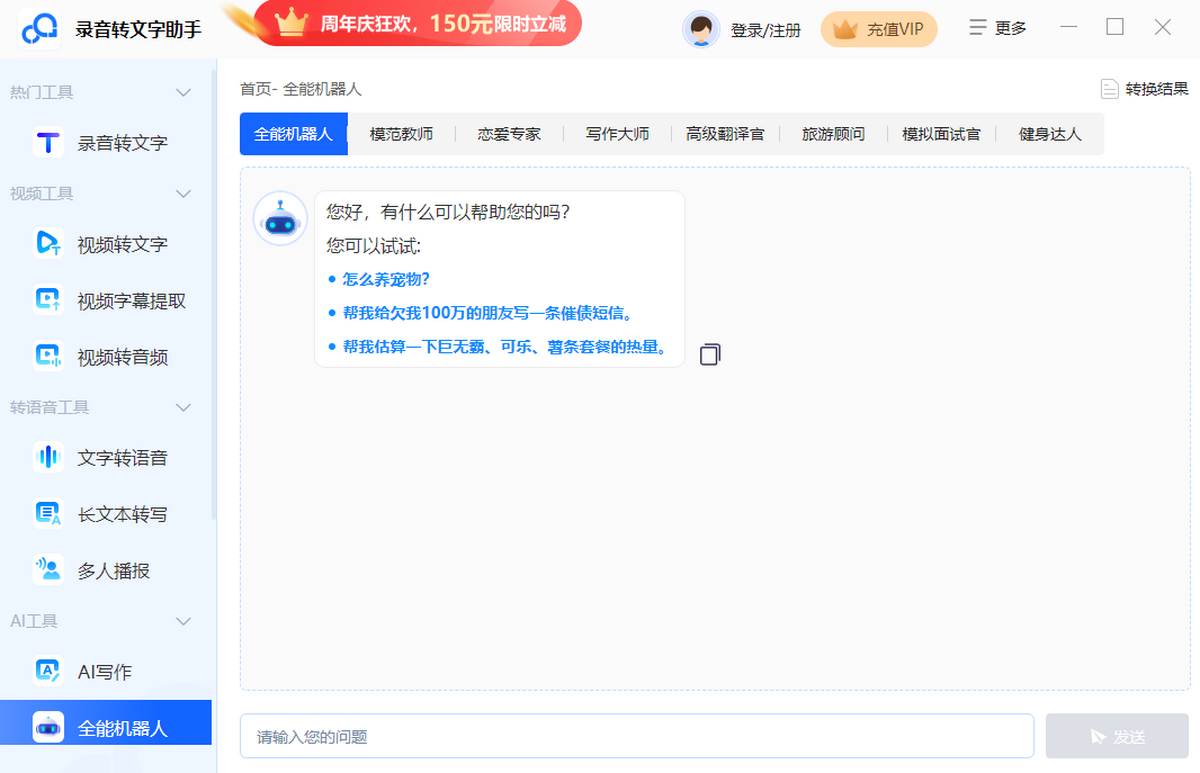1200x773 pixels.
Task: Select the 长文本转写 icon
Action: 48,514
